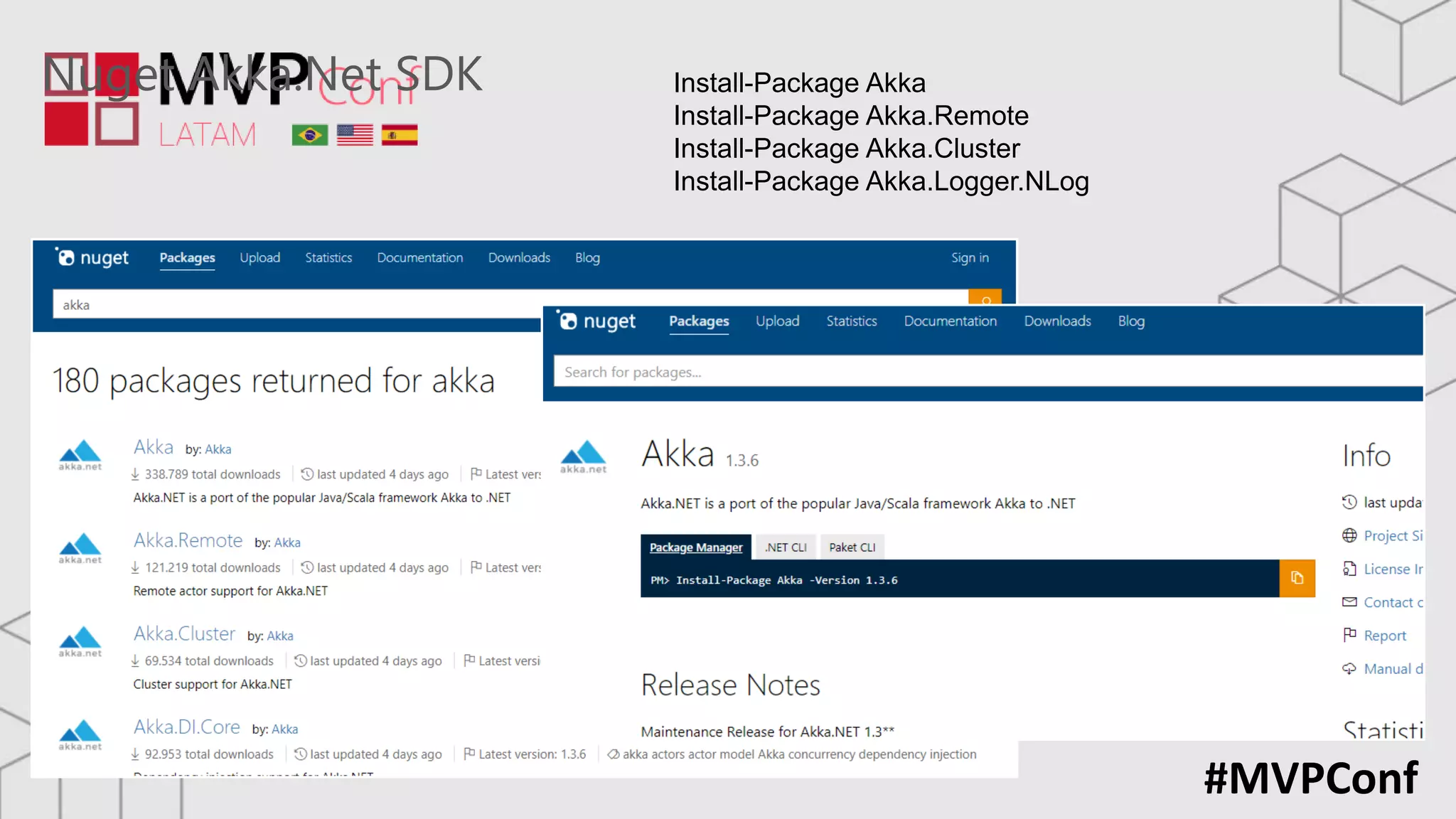Select the Package Manager tab
1456x819 pixels.
[x=696, y=547]
